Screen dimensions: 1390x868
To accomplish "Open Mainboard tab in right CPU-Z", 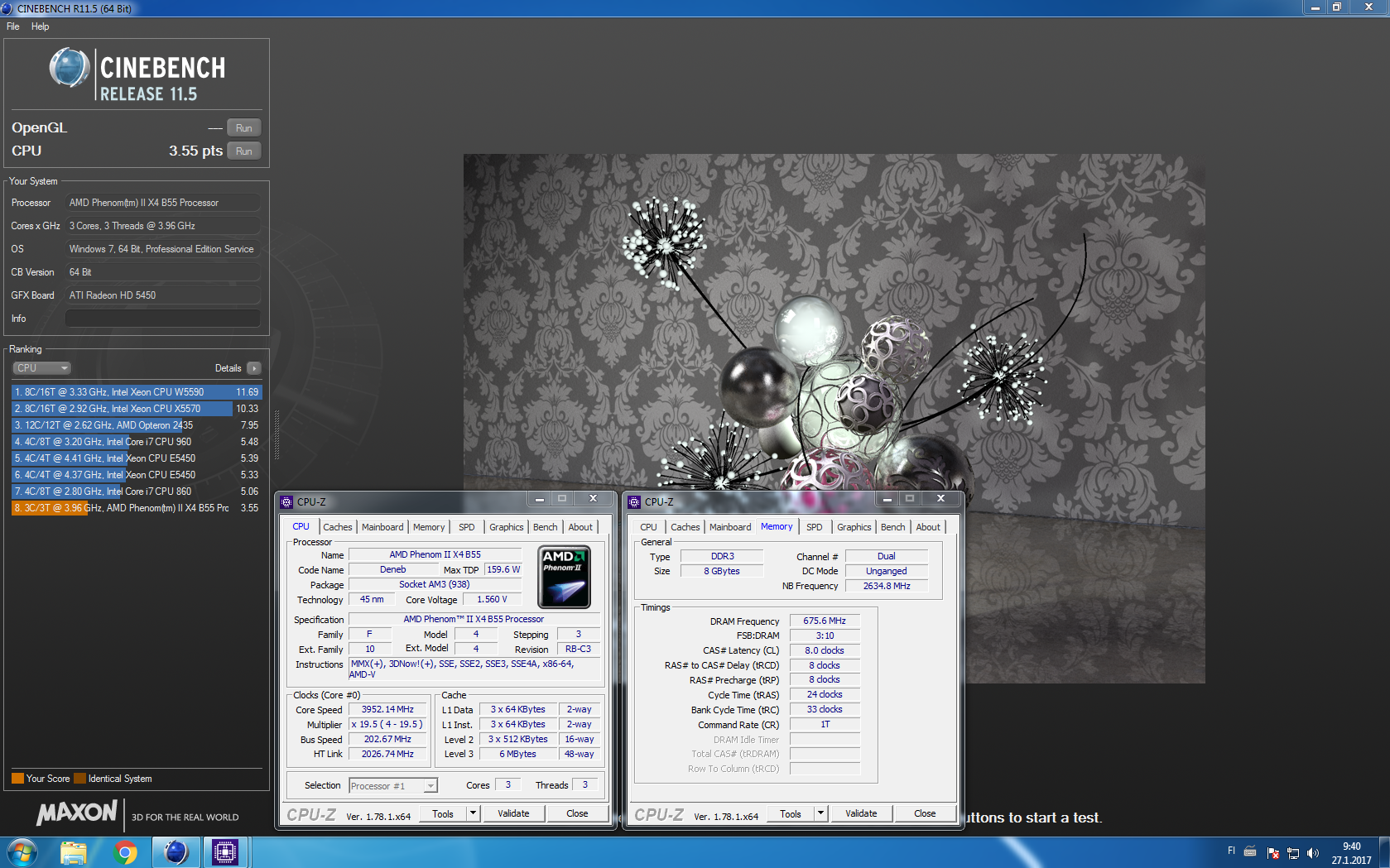I will point(730,527).
